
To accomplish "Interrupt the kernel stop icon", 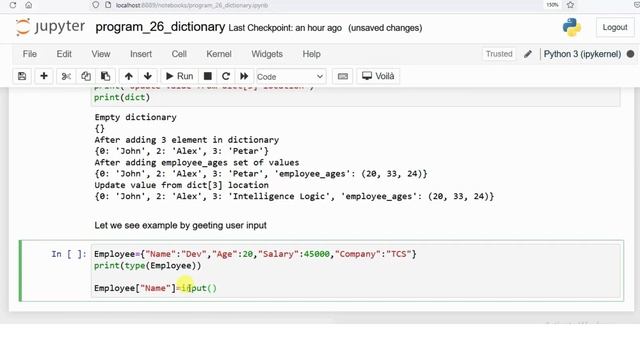I will point(208,76).
